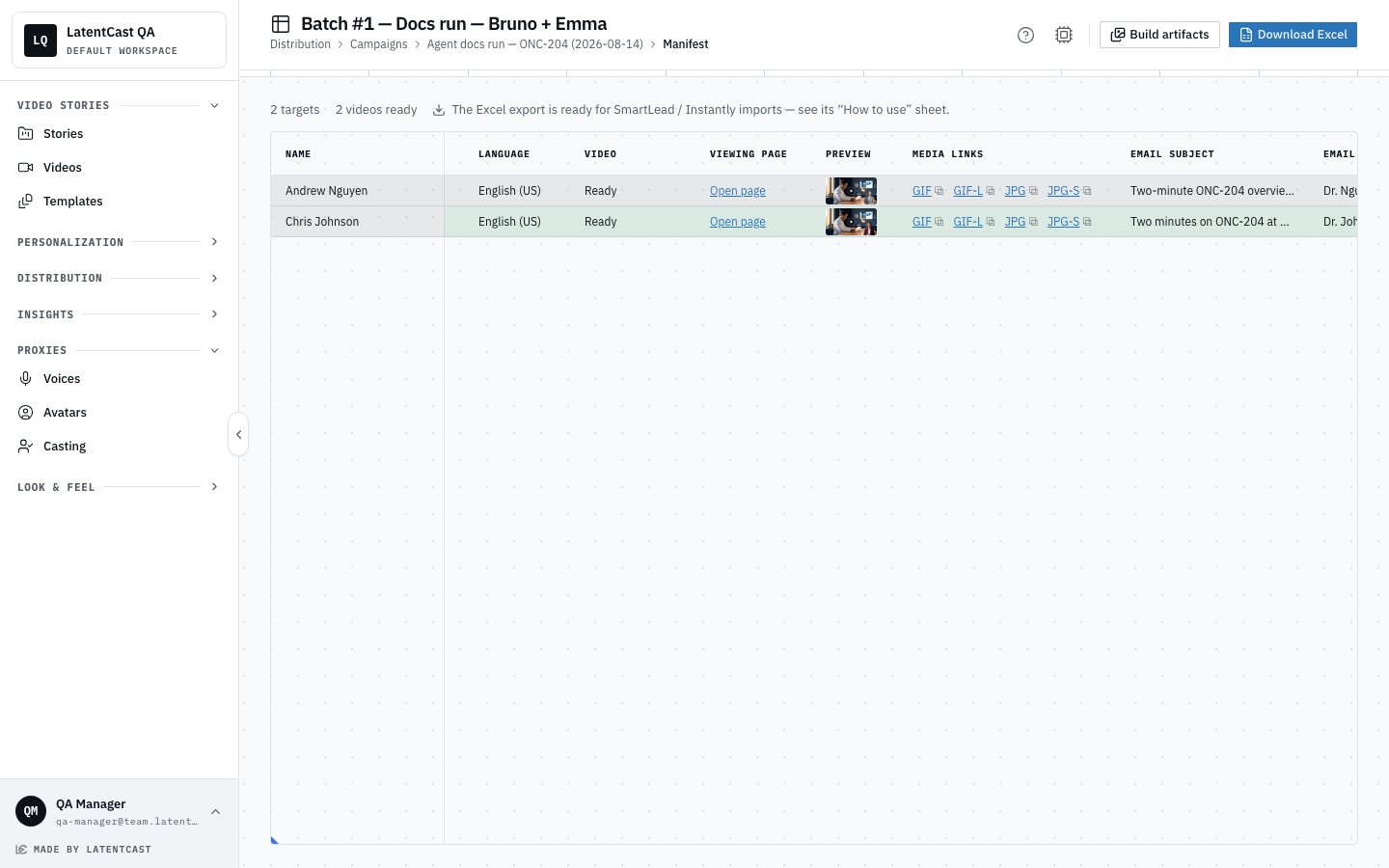Copy the JPG-S link in Chris Johnson's row
The height and width of the screenshot is (868, 1389).
pos(1087,222)
